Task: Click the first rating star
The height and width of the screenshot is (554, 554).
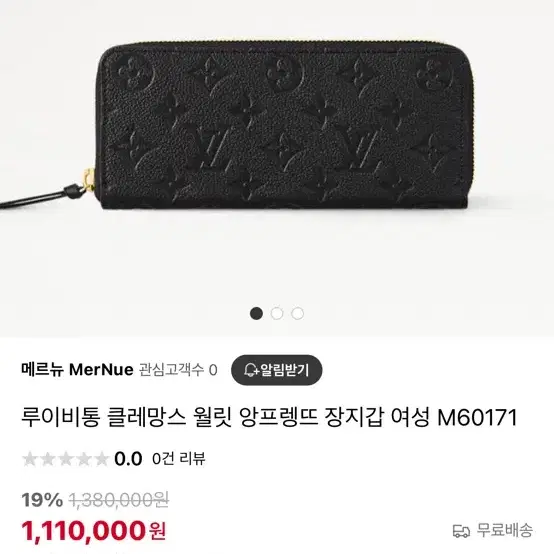Action: tap(30, 459)
